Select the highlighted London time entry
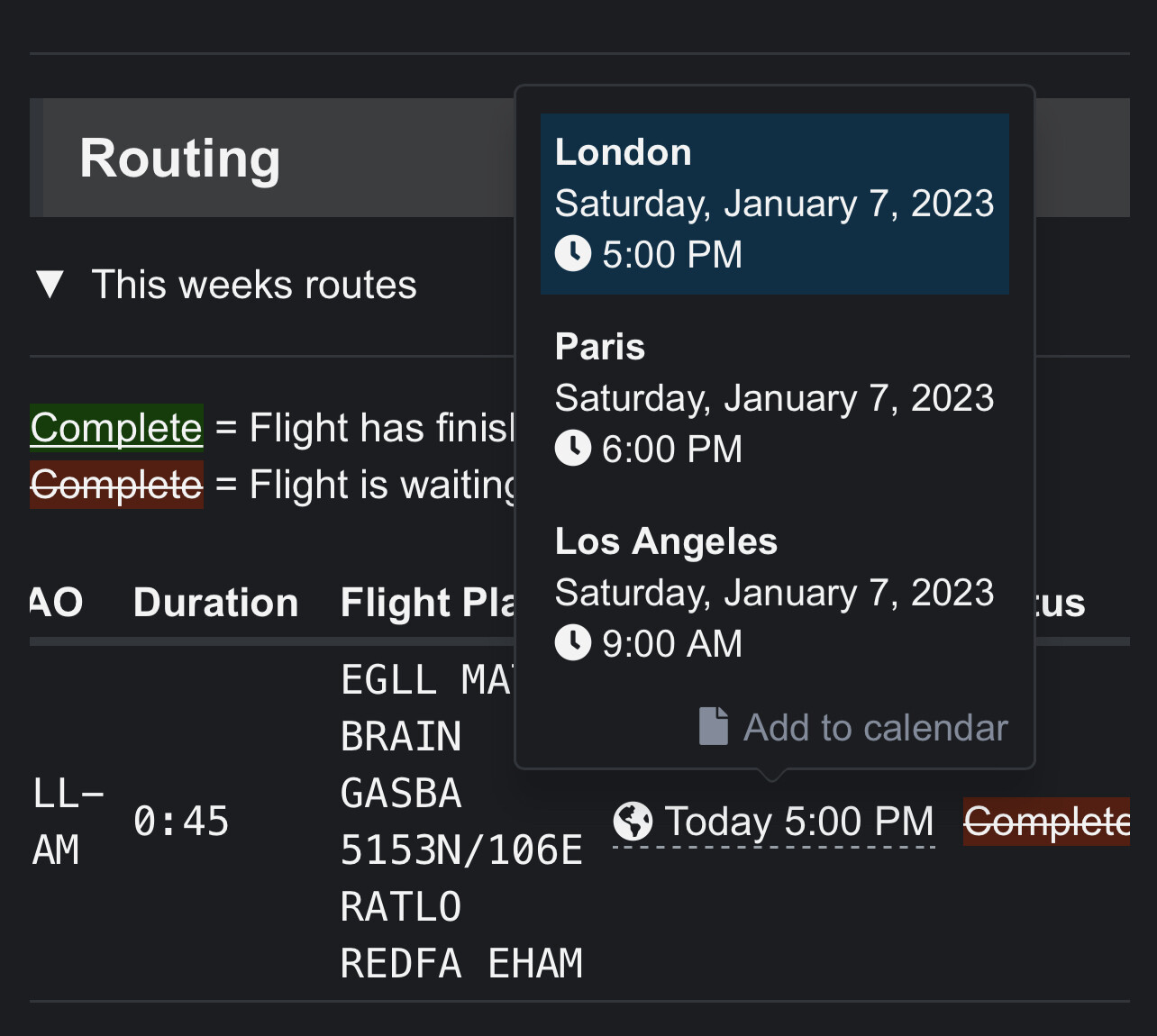Viewport: 1157px width, 1036px height. [774, 204]
